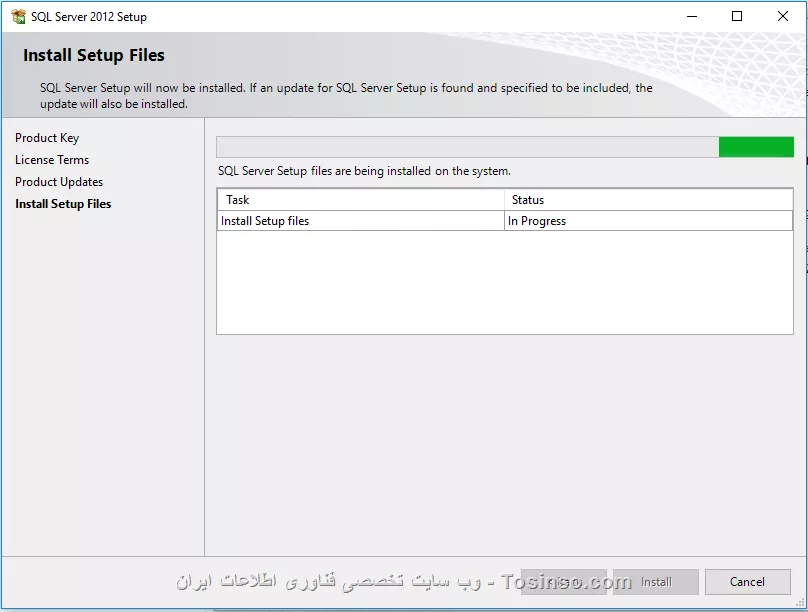Screen dimensions: 808x612
Task: Click the SQL Server Setup title bar icon
Action: click(x=19, y=16)
